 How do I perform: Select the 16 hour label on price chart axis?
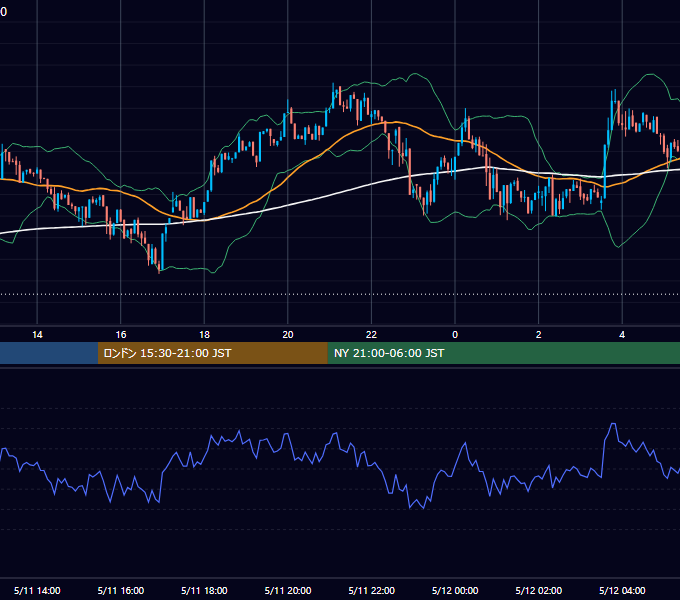pos(121,335)
